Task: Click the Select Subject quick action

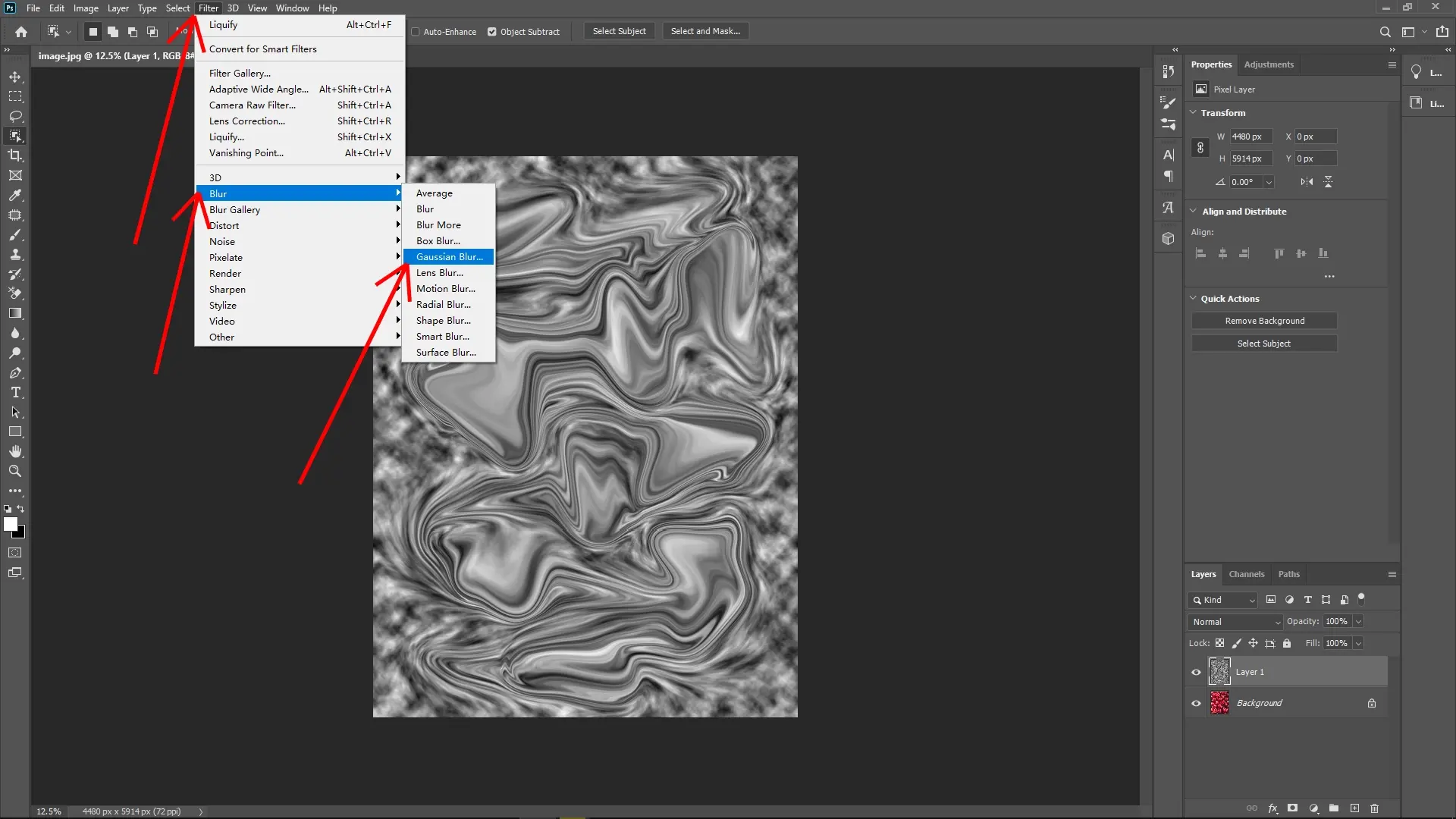Action: 1264,343
